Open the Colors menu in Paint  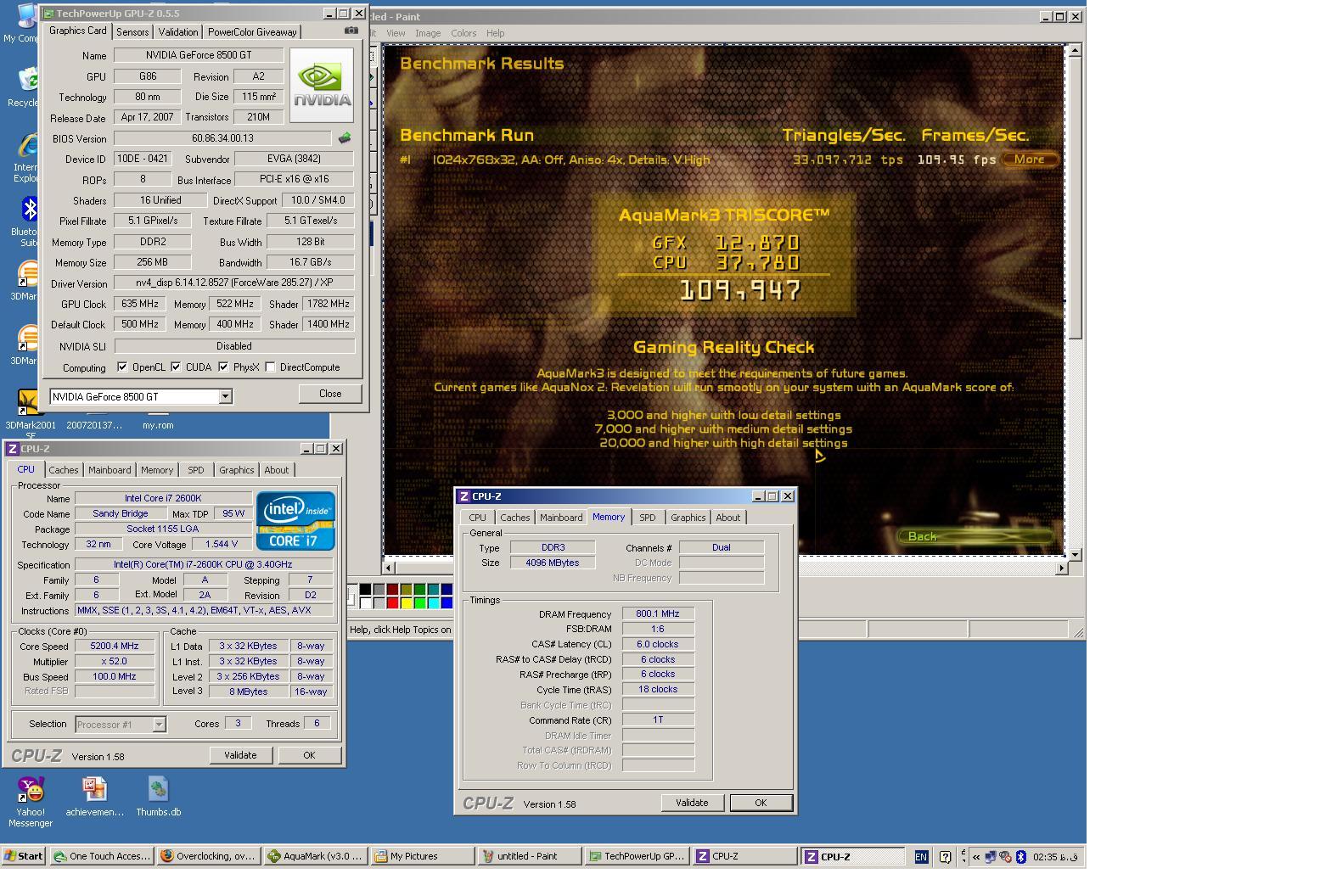(463, 33)
